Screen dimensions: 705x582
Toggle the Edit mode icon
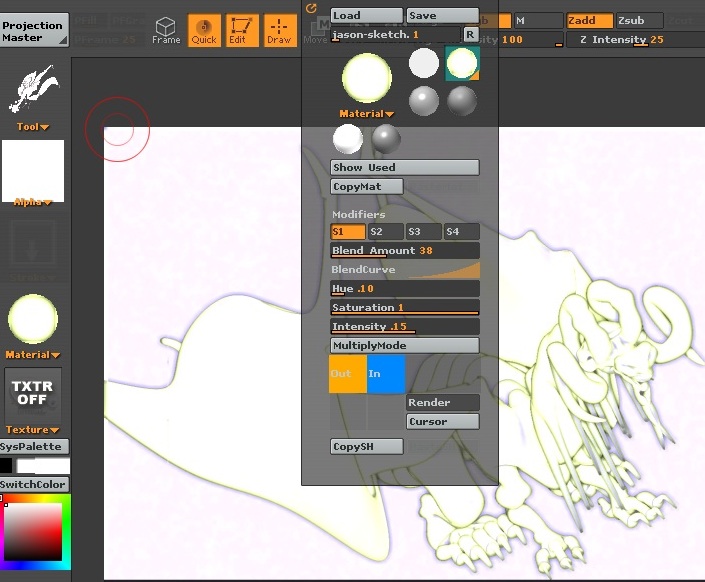(x=242, y=31)
